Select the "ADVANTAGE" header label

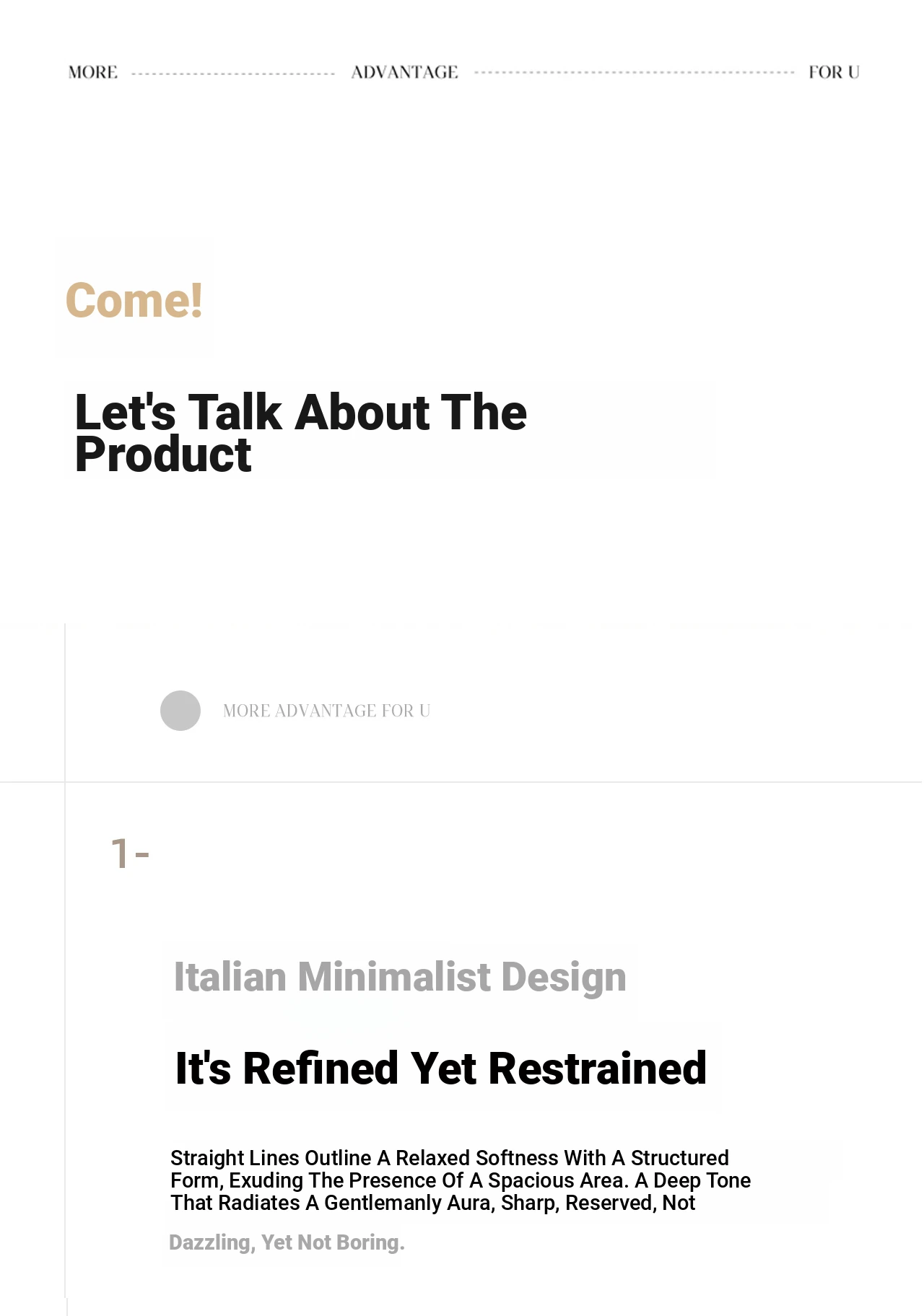(x=404, y=72)
